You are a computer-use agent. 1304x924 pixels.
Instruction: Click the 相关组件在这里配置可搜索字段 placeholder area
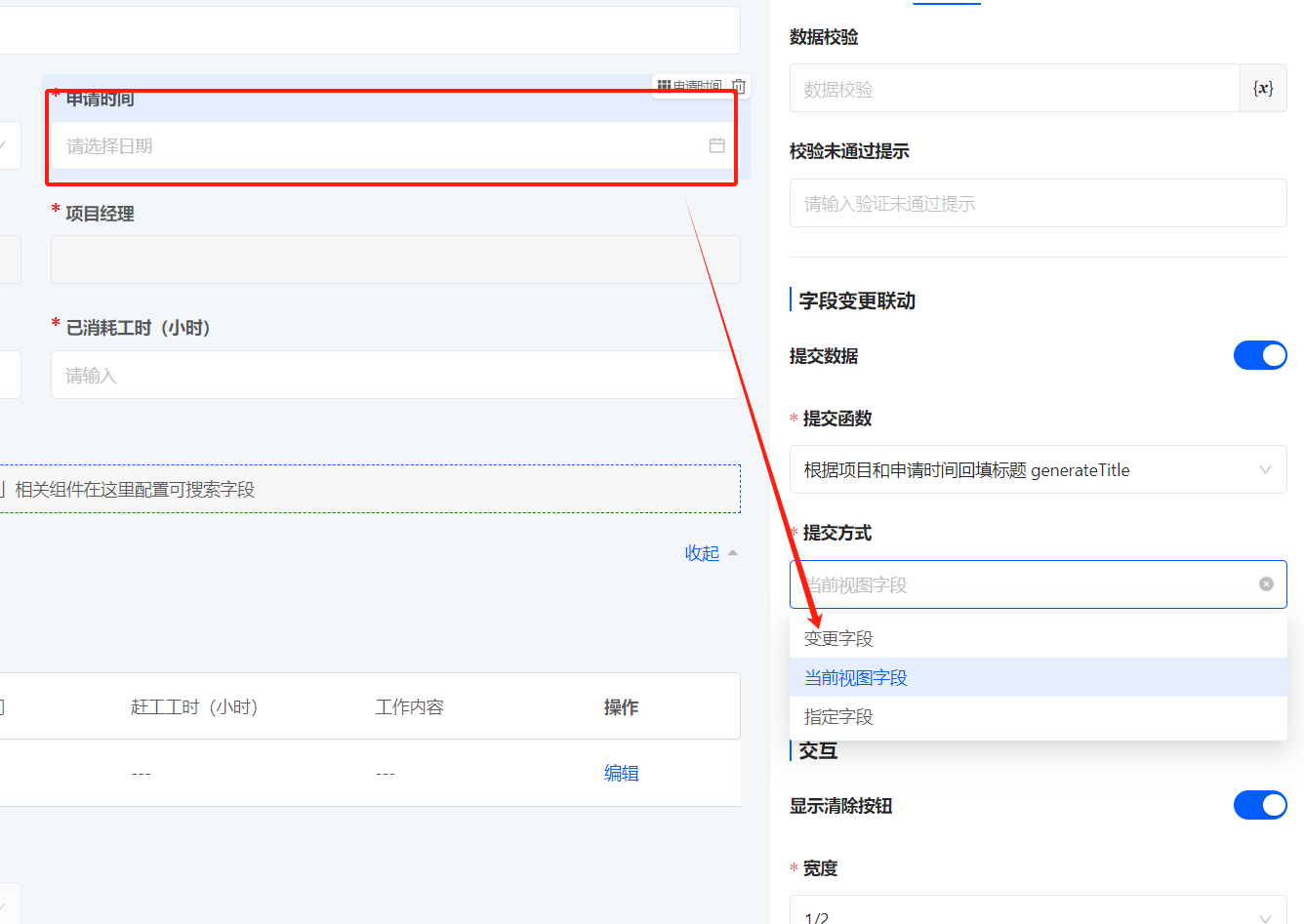[370, 489]
